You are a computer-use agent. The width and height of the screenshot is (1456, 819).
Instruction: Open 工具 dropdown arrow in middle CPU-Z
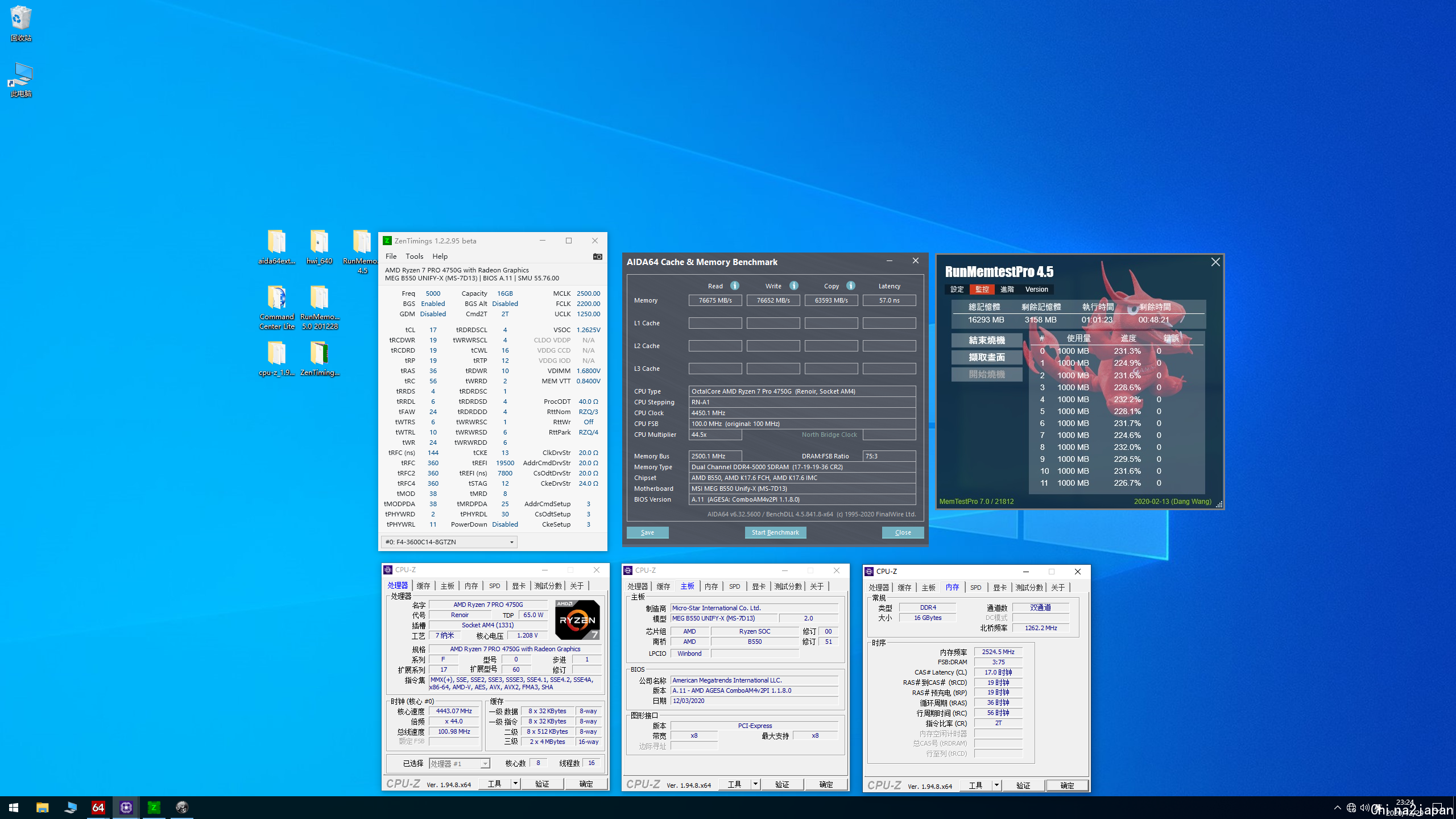(x=755, y=784)
